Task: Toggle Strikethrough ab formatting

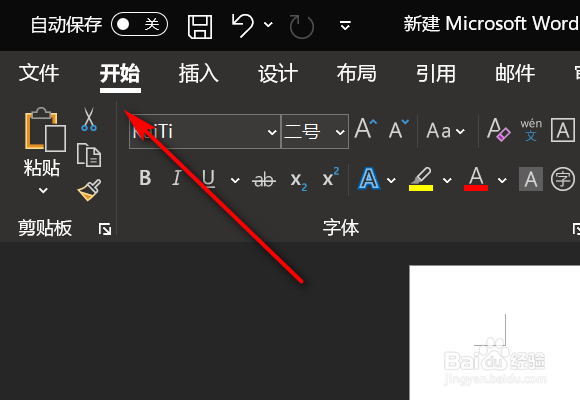Action: point(264,180)
